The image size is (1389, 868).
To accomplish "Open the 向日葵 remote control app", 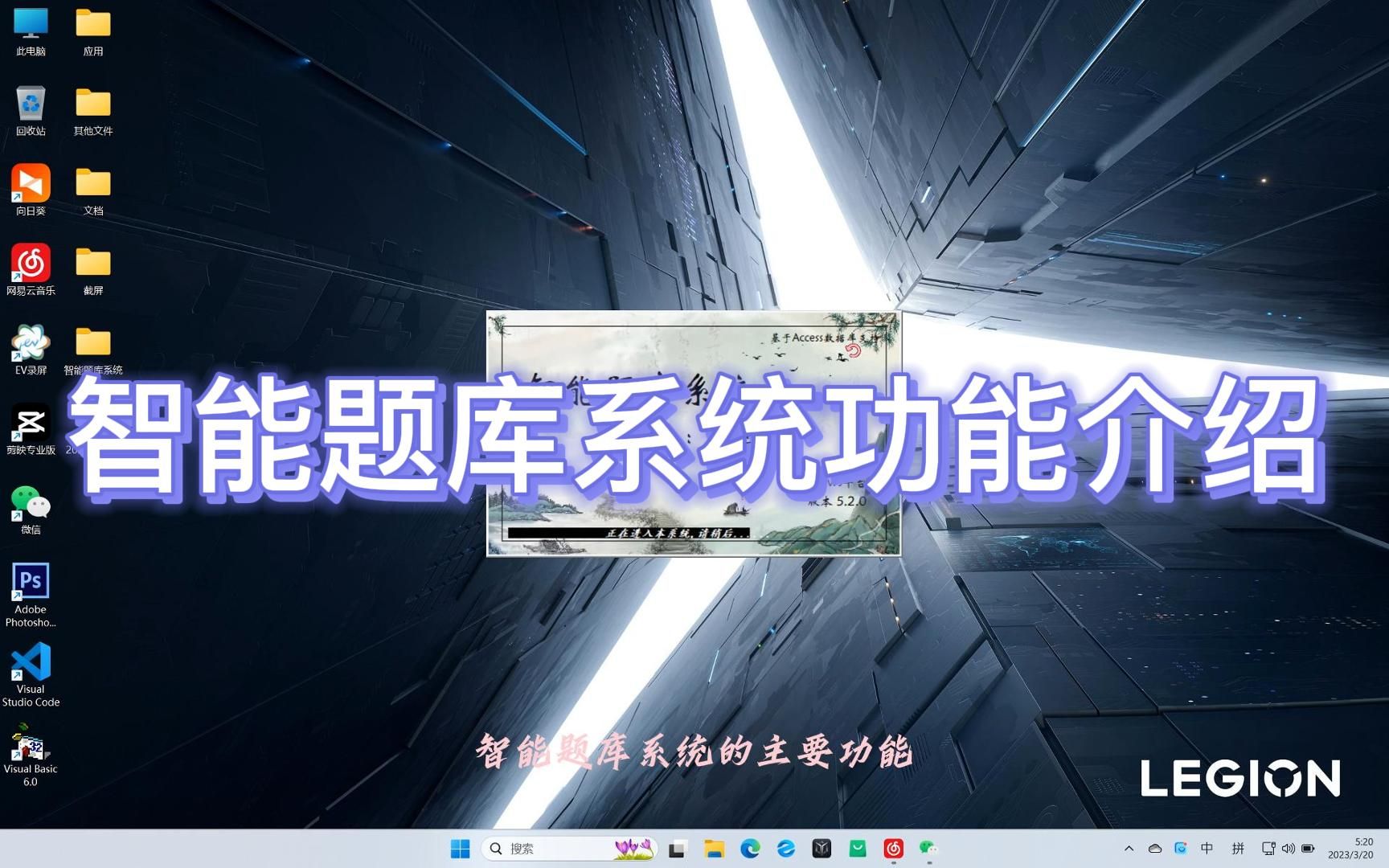I will [x=31, y=183].
